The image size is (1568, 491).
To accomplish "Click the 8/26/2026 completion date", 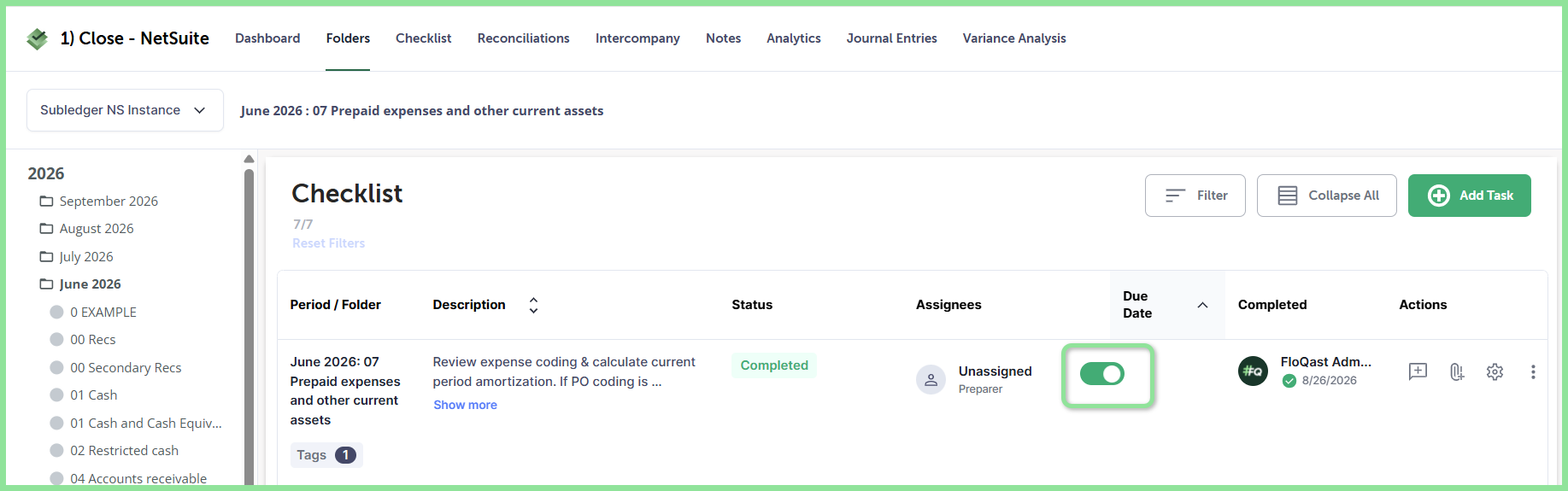I will pos(1329,381).
